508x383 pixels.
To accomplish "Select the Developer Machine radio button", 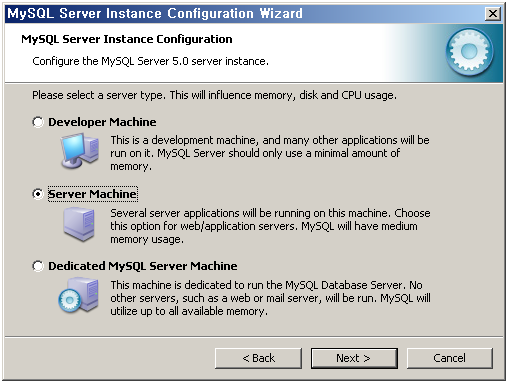I will click(x=38, y=122).
